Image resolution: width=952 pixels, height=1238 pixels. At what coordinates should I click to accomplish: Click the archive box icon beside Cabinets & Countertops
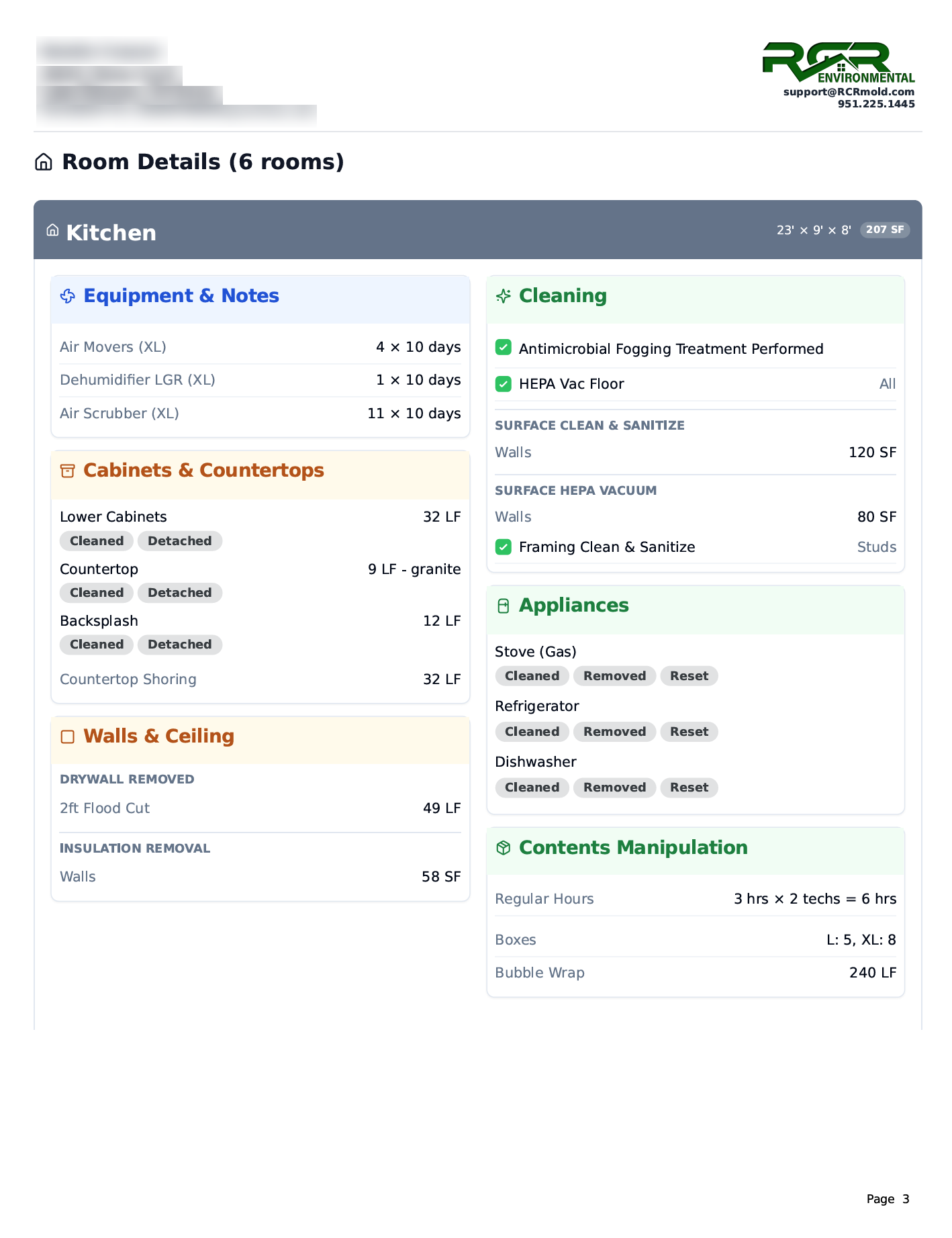coord(68,471)
